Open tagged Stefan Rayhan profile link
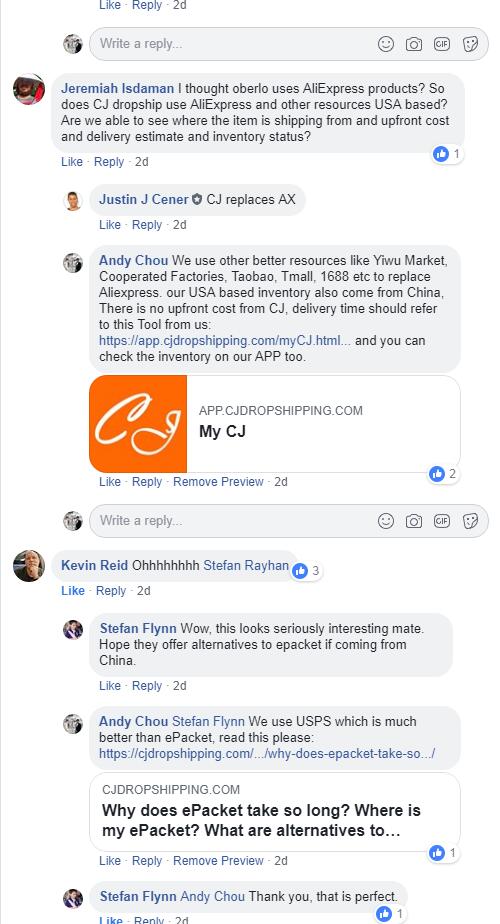 [246, 566]
